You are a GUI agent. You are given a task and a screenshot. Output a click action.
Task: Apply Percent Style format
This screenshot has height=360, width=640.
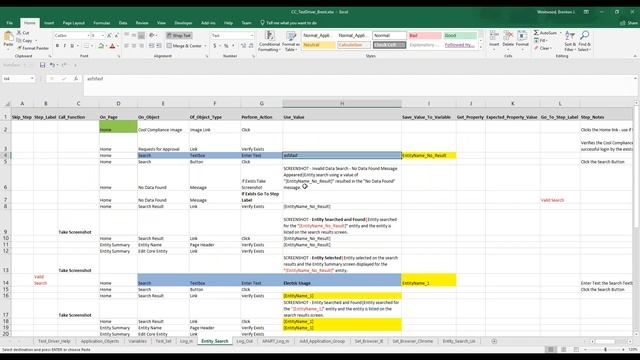(226, 46)
